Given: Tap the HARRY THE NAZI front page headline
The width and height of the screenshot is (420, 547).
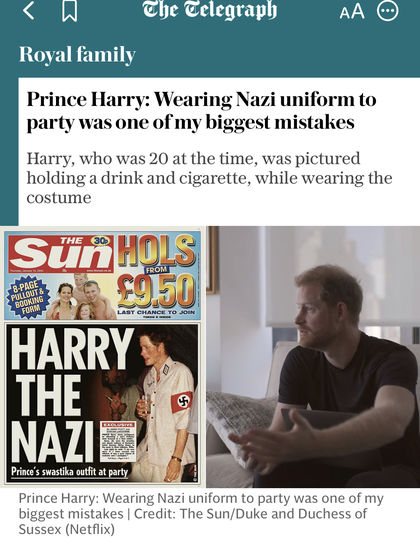Looking at the screenshot, I should click(x=70, y=396).
